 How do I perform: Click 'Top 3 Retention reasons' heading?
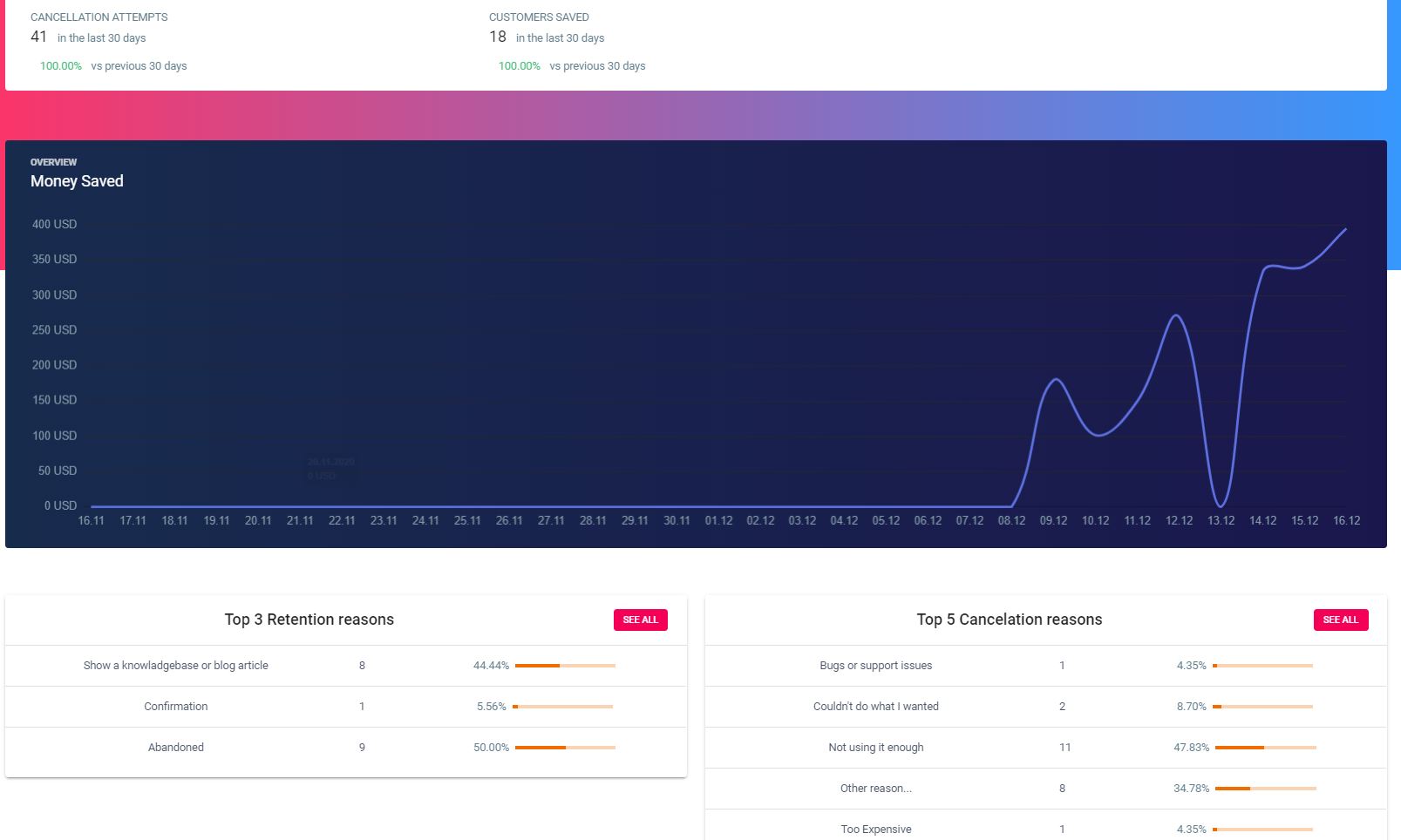(x=309, y=620)
